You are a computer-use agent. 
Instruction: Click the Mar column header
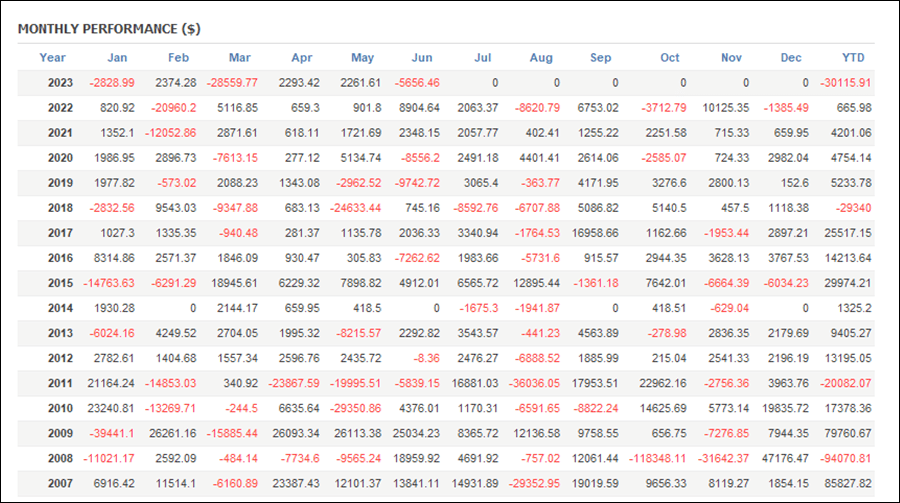240,57
